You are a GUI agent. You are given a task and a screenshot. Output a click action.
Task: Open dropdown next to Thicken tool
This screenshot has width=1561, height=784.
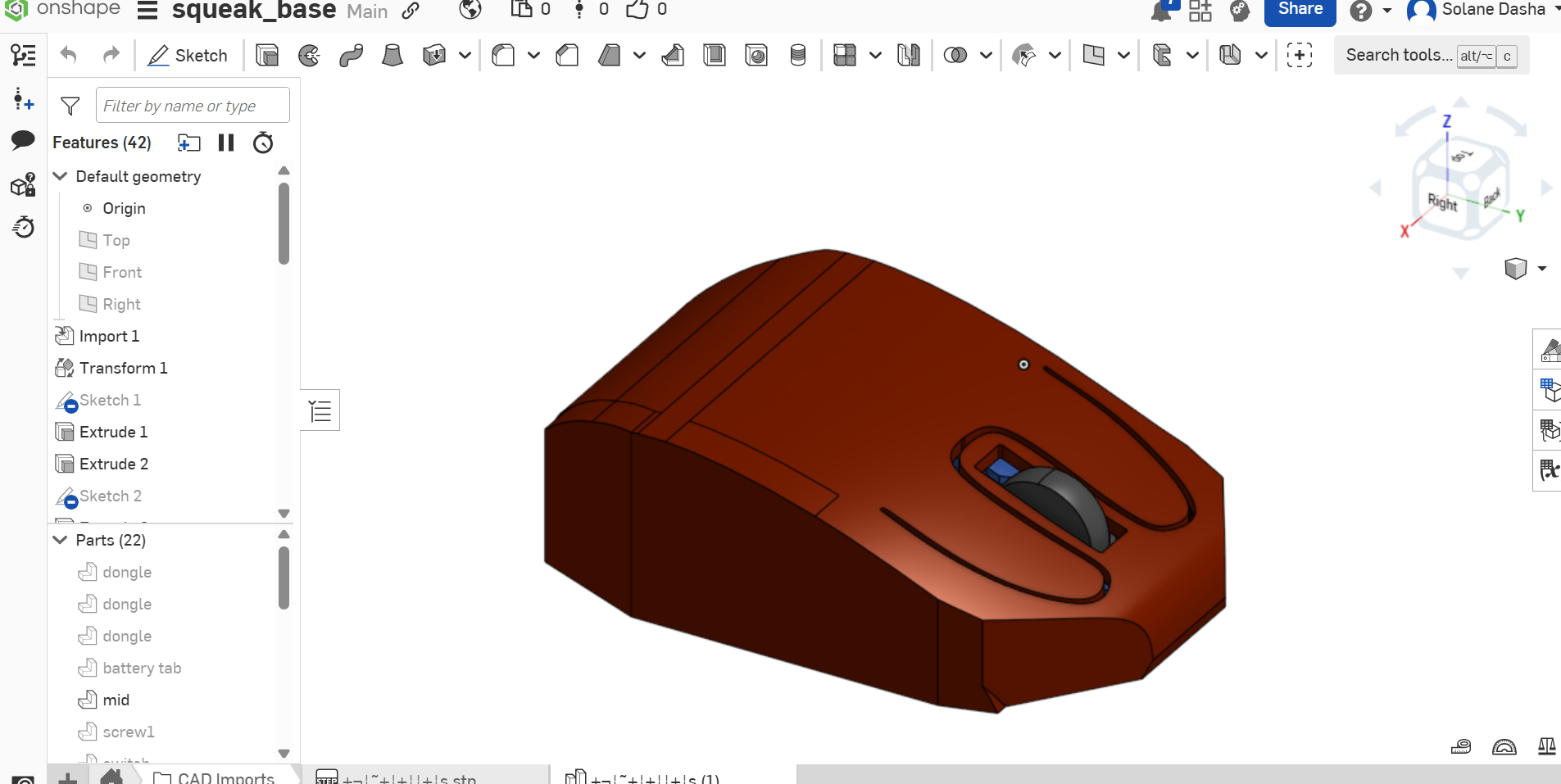pyautogui.click(x=465, y=55)
